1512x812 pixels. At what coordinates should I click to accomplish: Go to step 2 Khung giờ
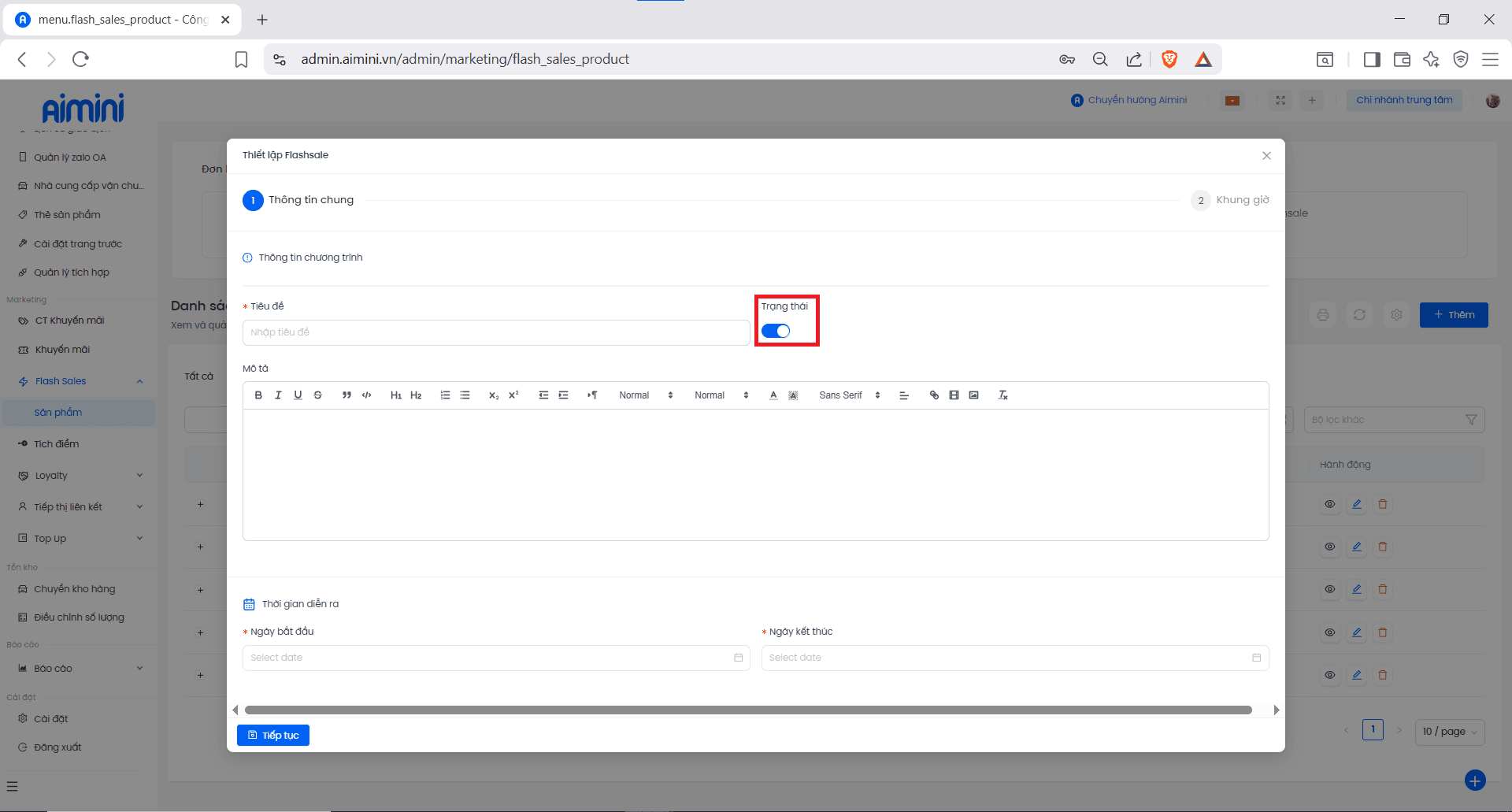[x=1230, y=200]
